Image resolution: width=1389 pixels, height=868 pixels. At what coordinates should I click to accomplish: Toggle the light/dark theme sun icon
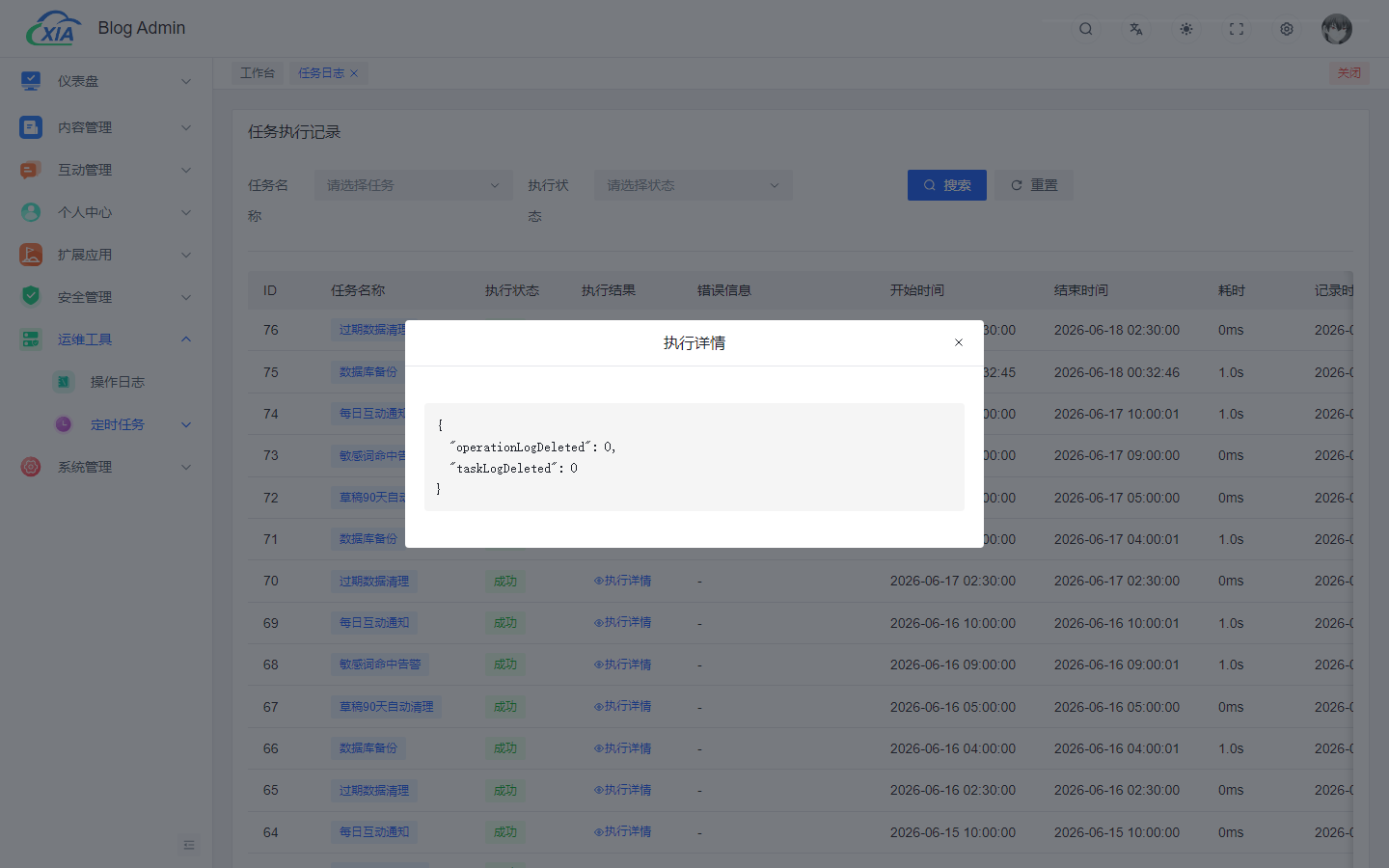(x=1186, y=29)
